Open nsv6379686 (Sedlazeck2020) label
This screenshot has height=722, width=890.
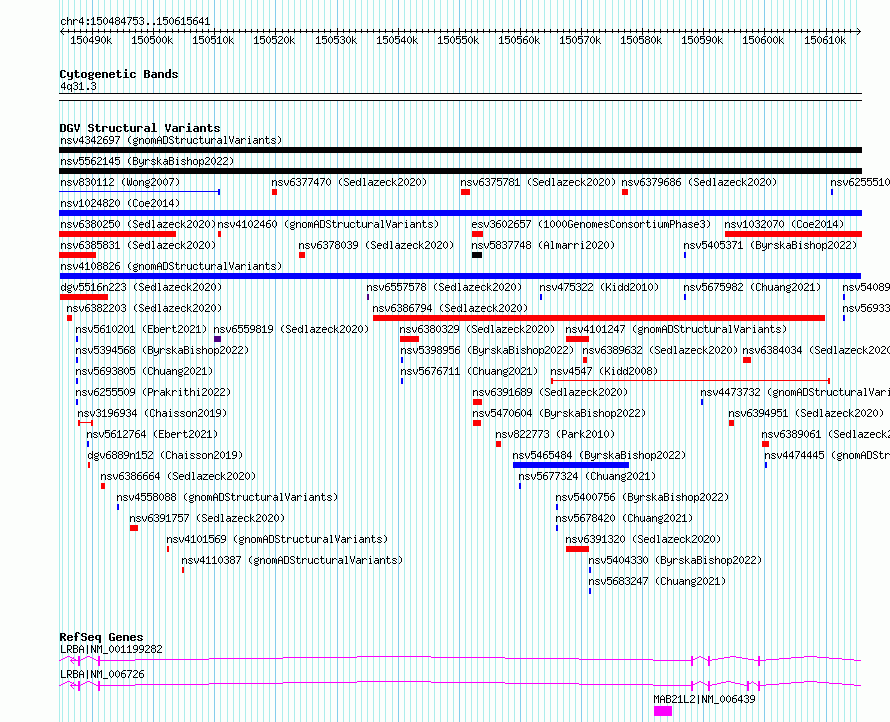[x=699, y=182]
